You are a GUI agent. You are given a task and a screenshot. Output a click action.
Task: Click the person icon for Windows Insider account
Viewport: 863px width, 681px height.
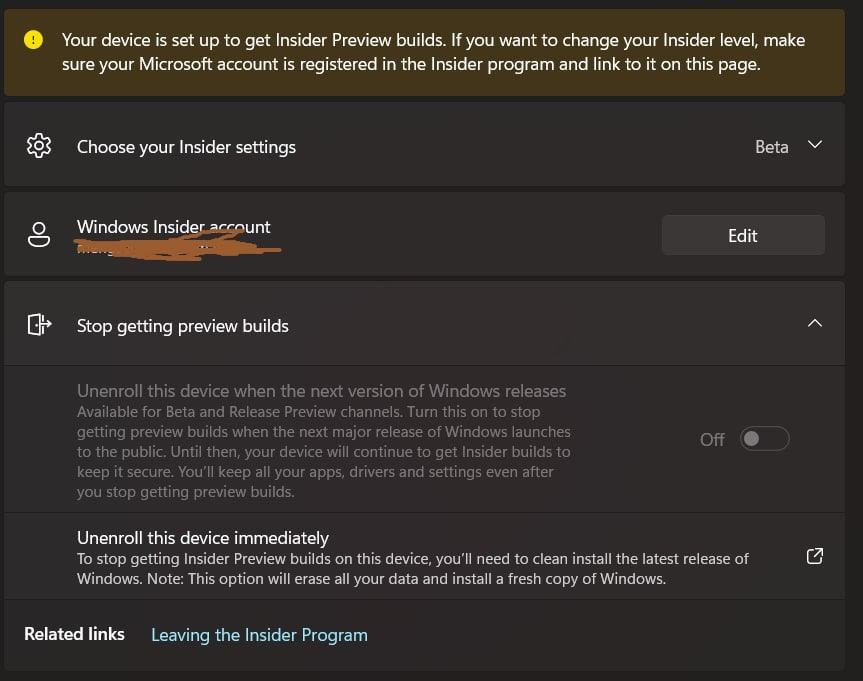[39, 235]
